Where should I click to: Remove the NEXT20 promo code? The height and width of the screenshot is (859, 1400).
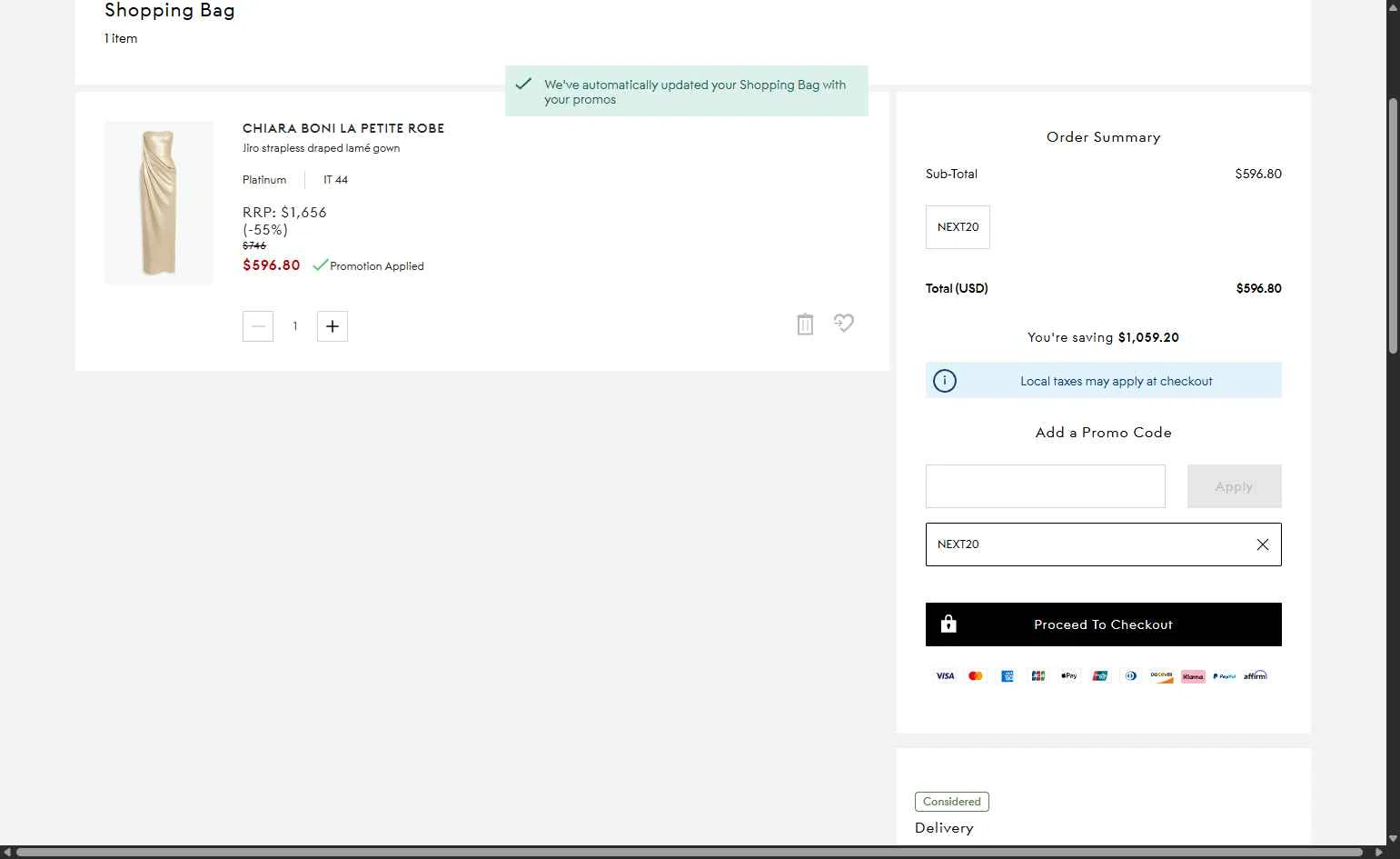pos(1263,544)
